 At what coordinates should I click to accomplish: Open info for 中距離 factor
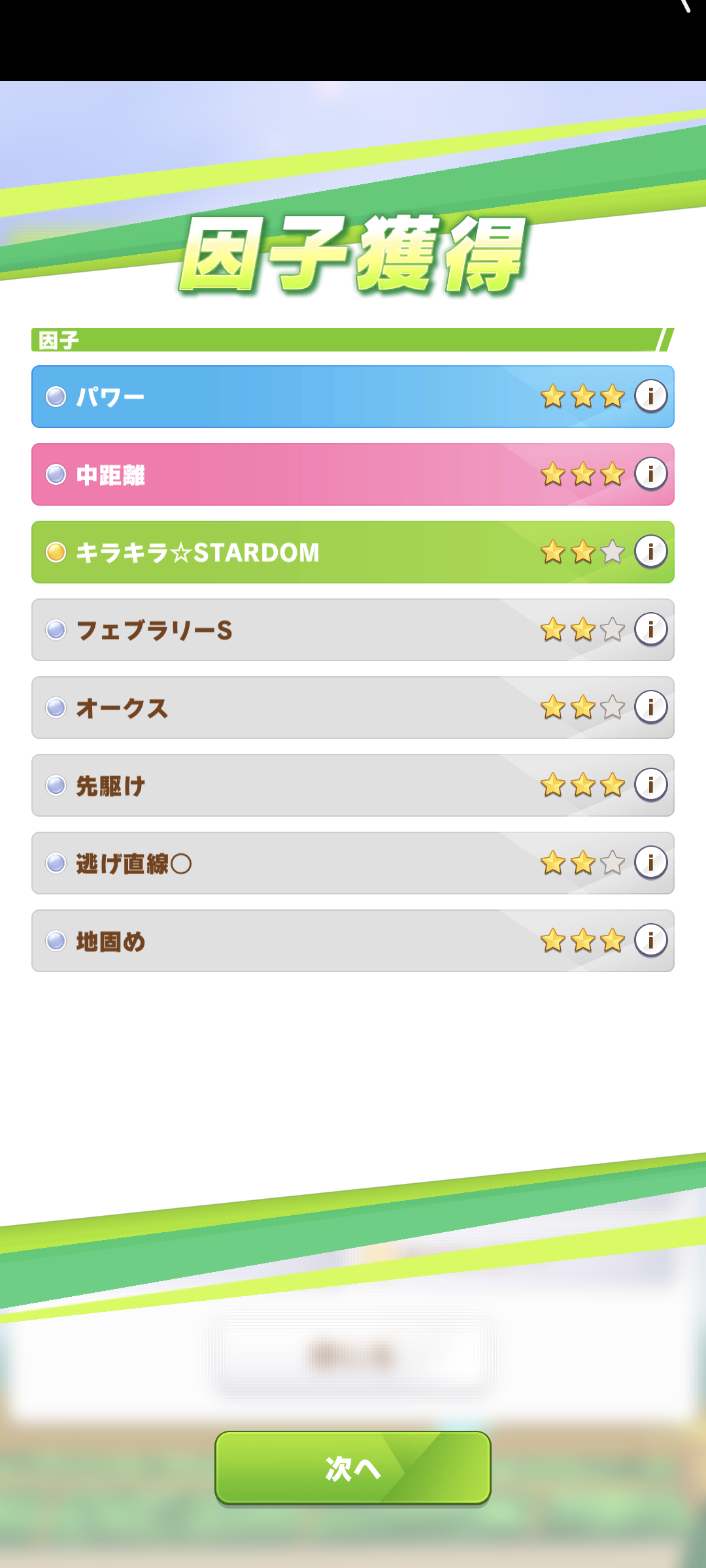click(650, 474)
